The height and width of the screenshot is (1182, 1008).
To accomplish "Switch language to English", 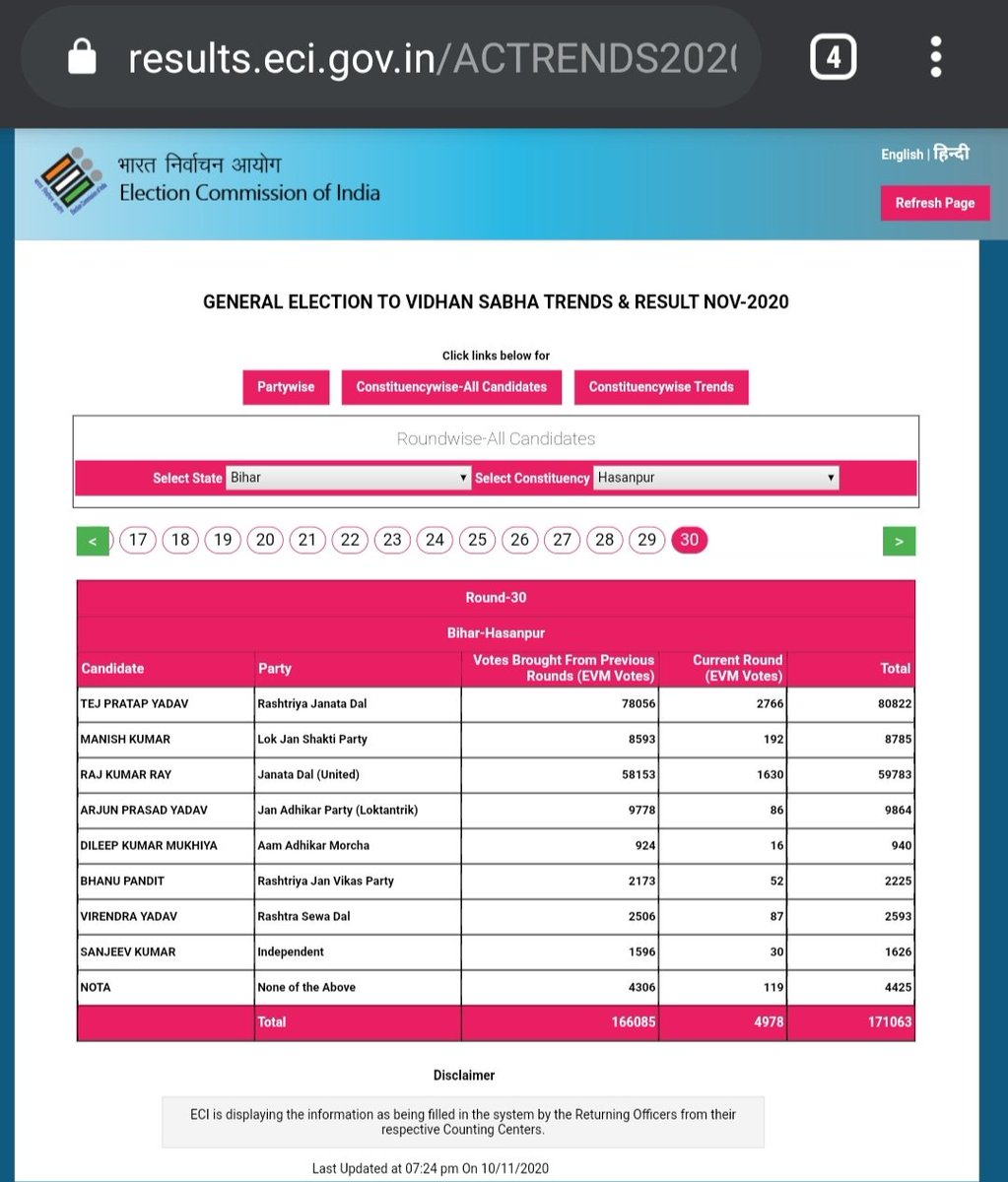I will tap(902, 155).
